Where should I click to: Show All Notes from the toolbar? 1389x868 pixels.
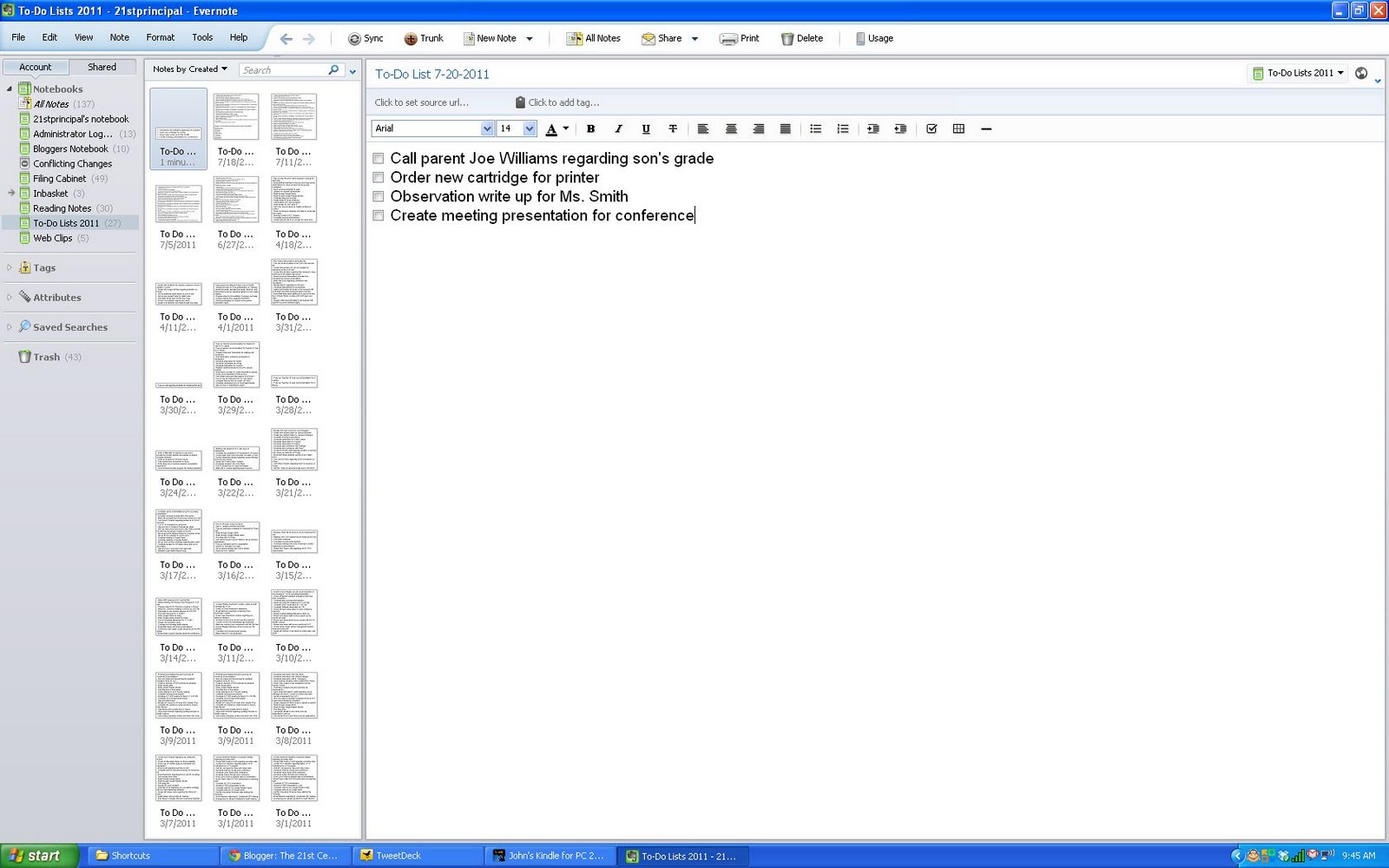[x=594, y=38]
